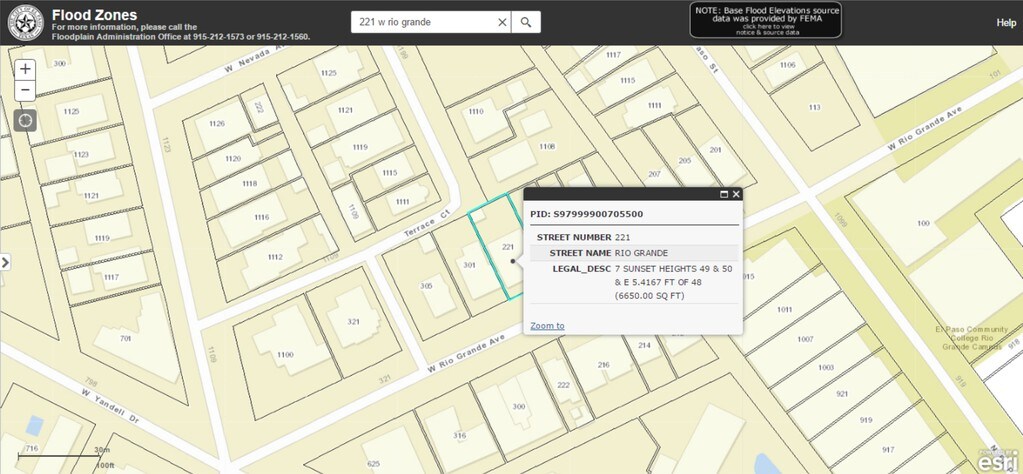Select the parcel labeled 1100
Viewport: 1023px width, 474px height.
[285, 354]
